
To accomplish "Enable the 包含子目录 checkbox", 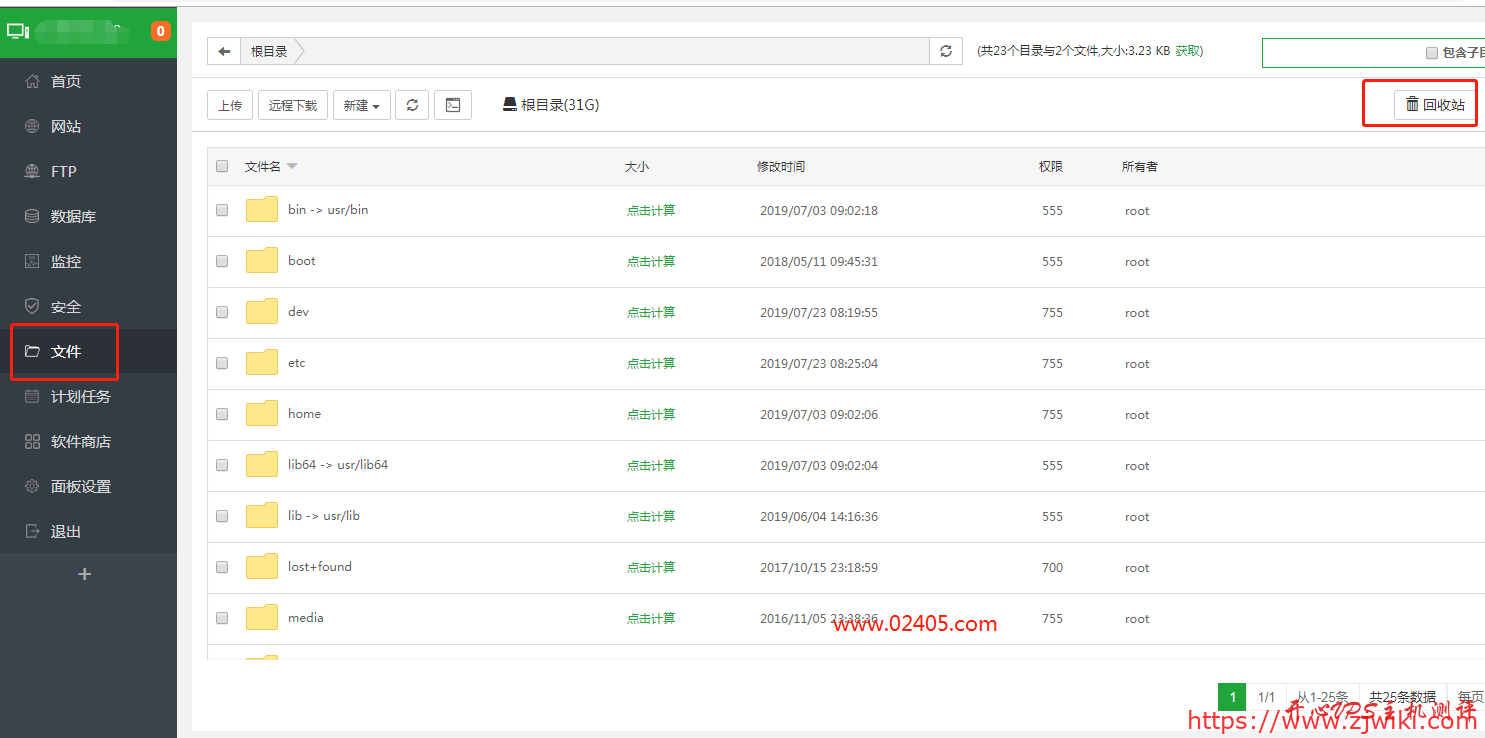I will click(x=1432, y=53).
